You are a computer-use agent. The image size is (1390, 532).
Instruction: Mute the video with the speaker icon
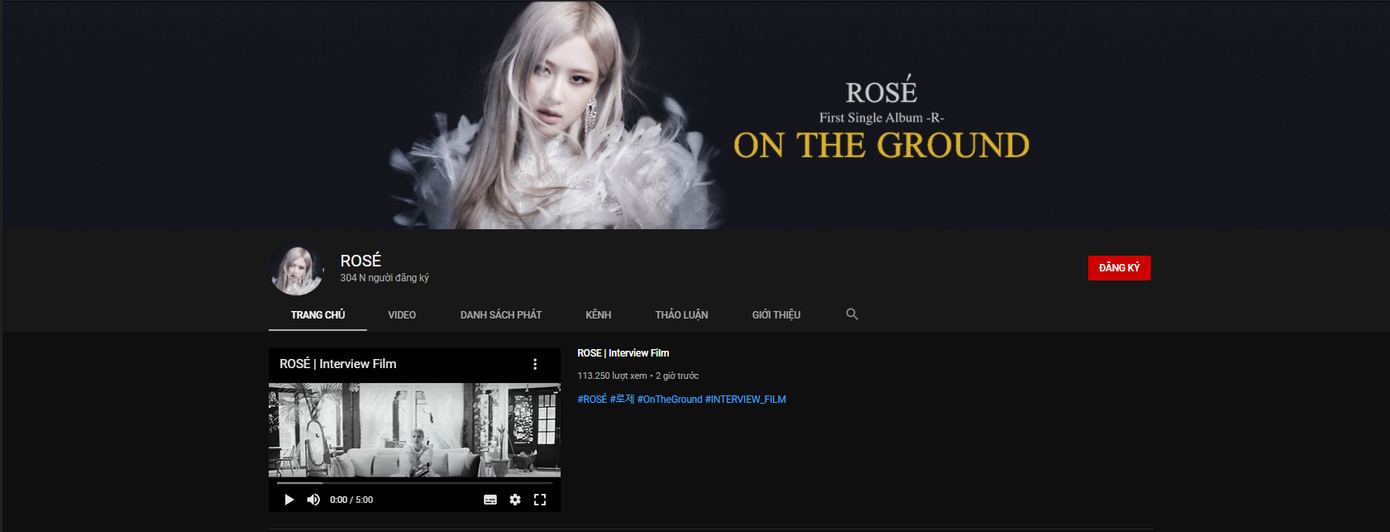[x=314, y=499]
